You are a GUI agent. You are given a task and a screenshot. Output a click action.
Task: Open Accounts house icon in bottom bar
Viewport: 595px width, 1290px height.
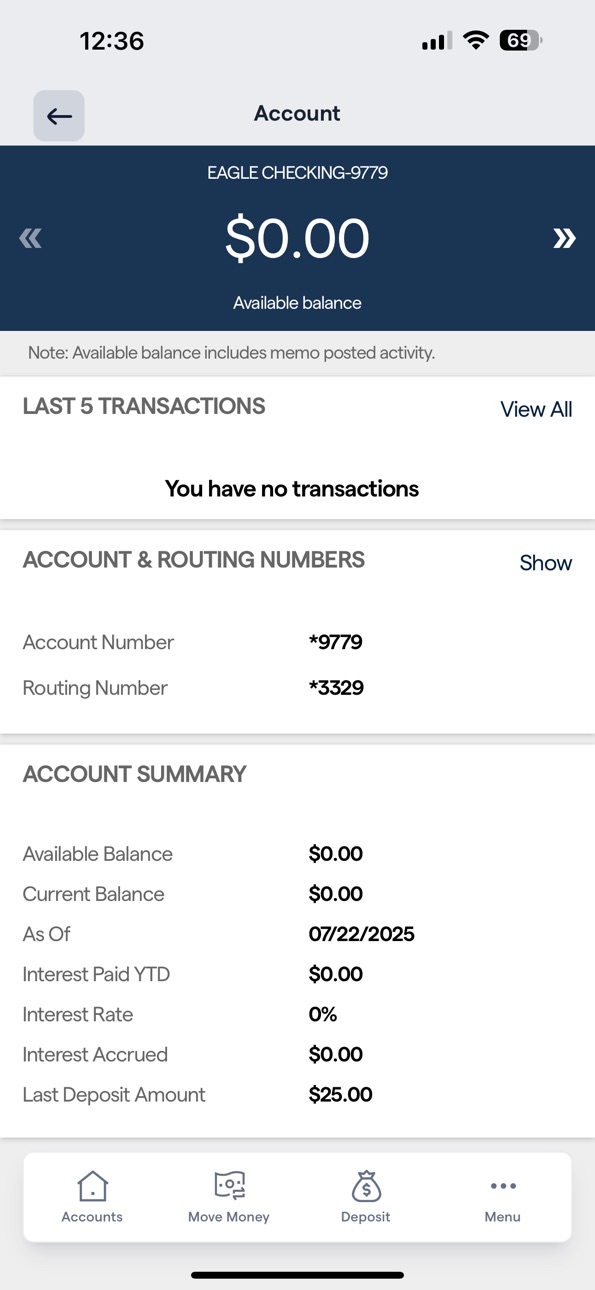(92, 1186)
